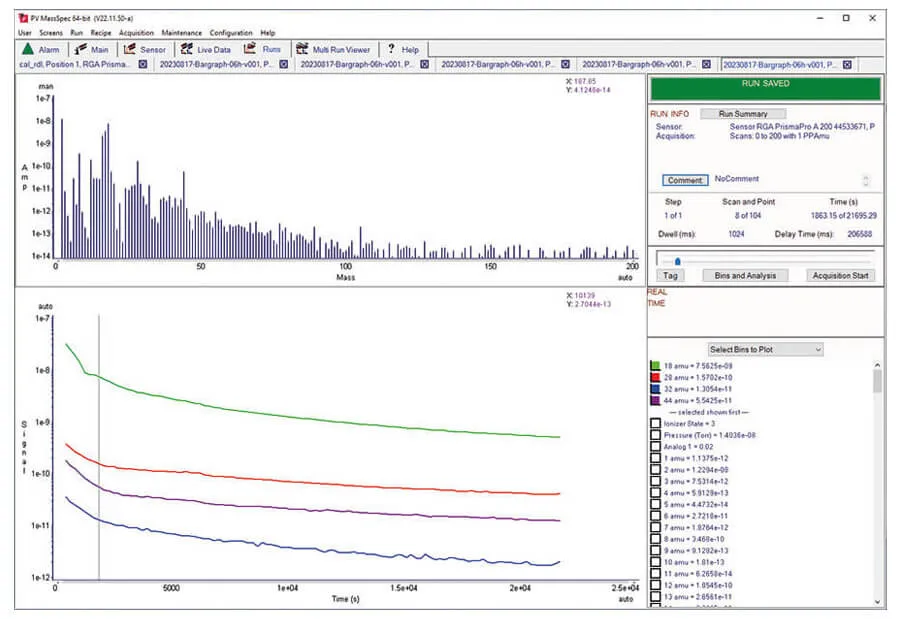Screen dimensions: 900x619
Task: Click the time cursor line in Signal chart
Action: 99,448
